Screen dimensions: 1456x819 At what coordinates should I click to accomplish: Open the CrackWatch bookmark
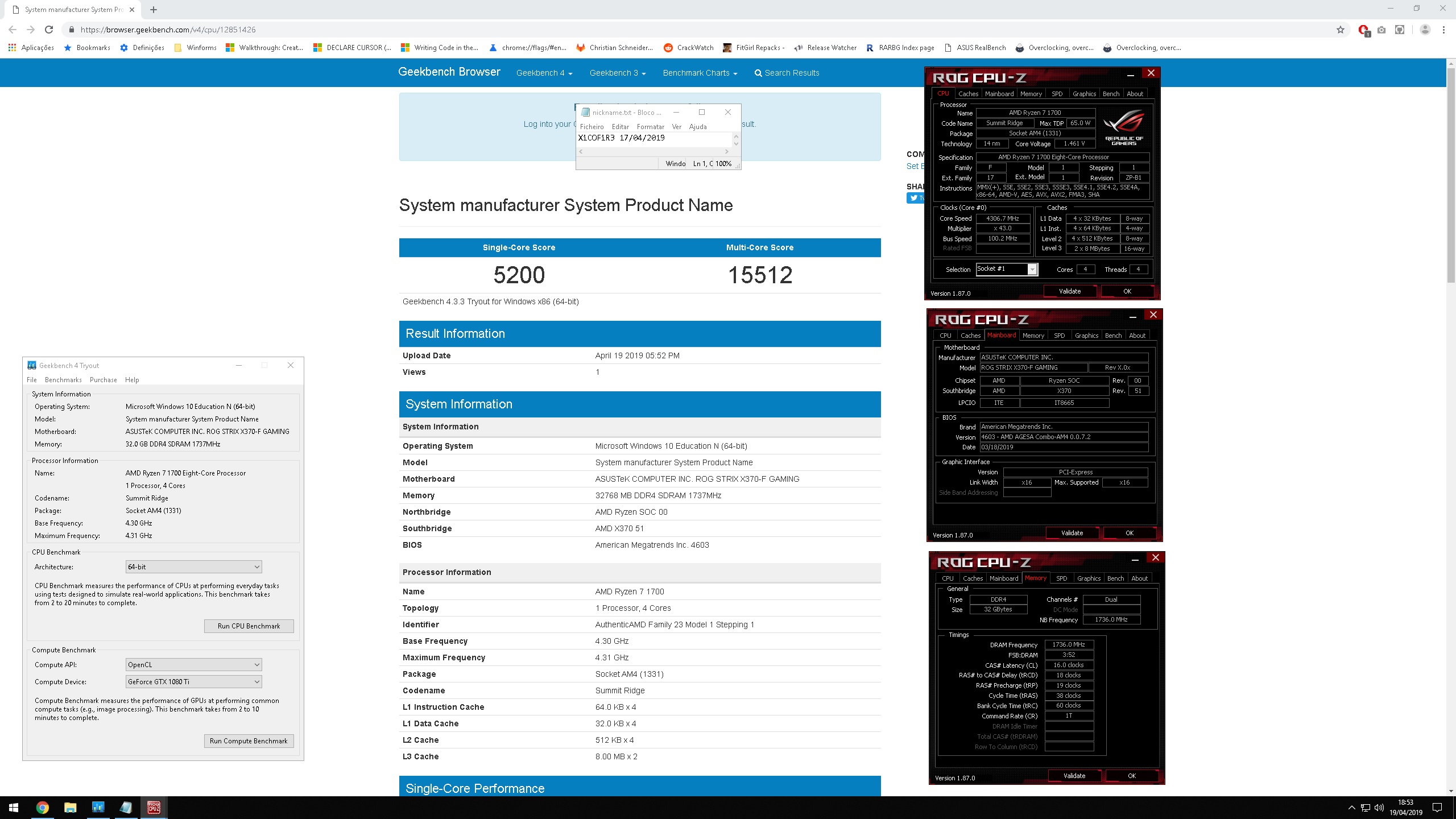(689, 48)
